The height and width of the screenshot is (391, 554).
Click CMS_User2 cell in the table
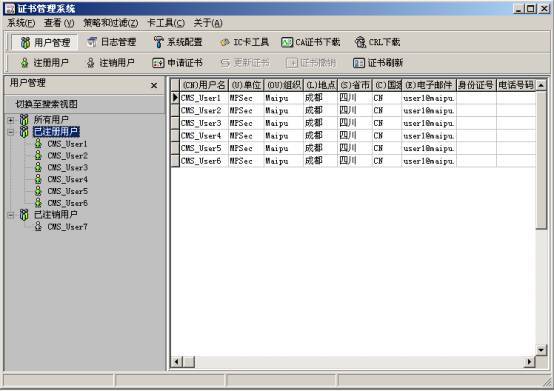click(204, 111)
